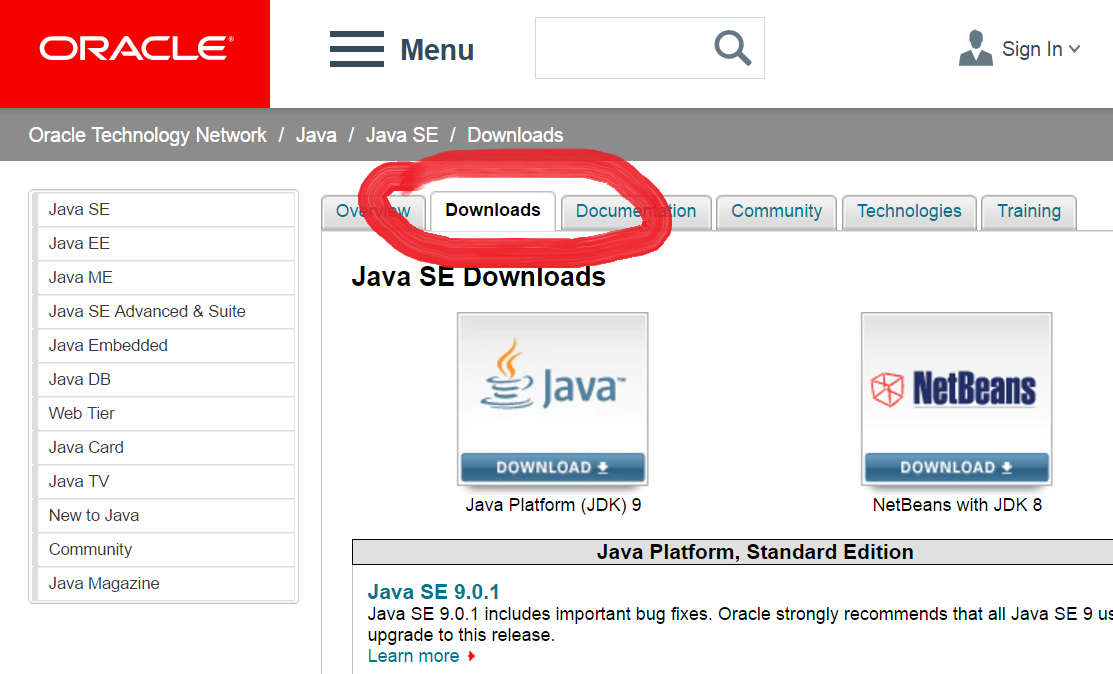The image size is (1113, 674).
Task: Click the 'NetBeans with JDK 8' caption
Action: click(957, 505)
